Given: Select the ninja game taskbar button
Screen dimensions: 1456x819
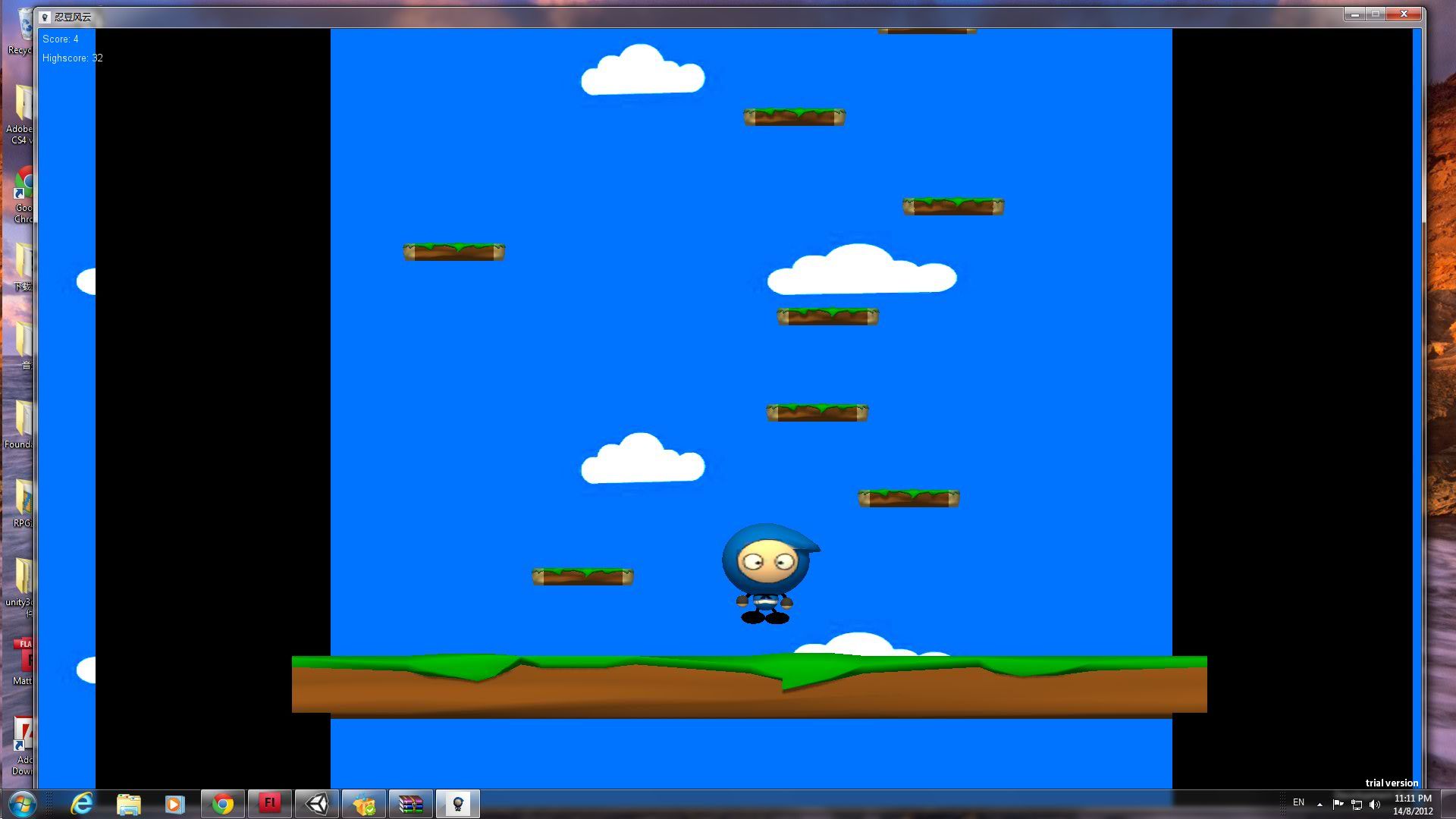Looking at the screenshot, I should coord(458,804).
